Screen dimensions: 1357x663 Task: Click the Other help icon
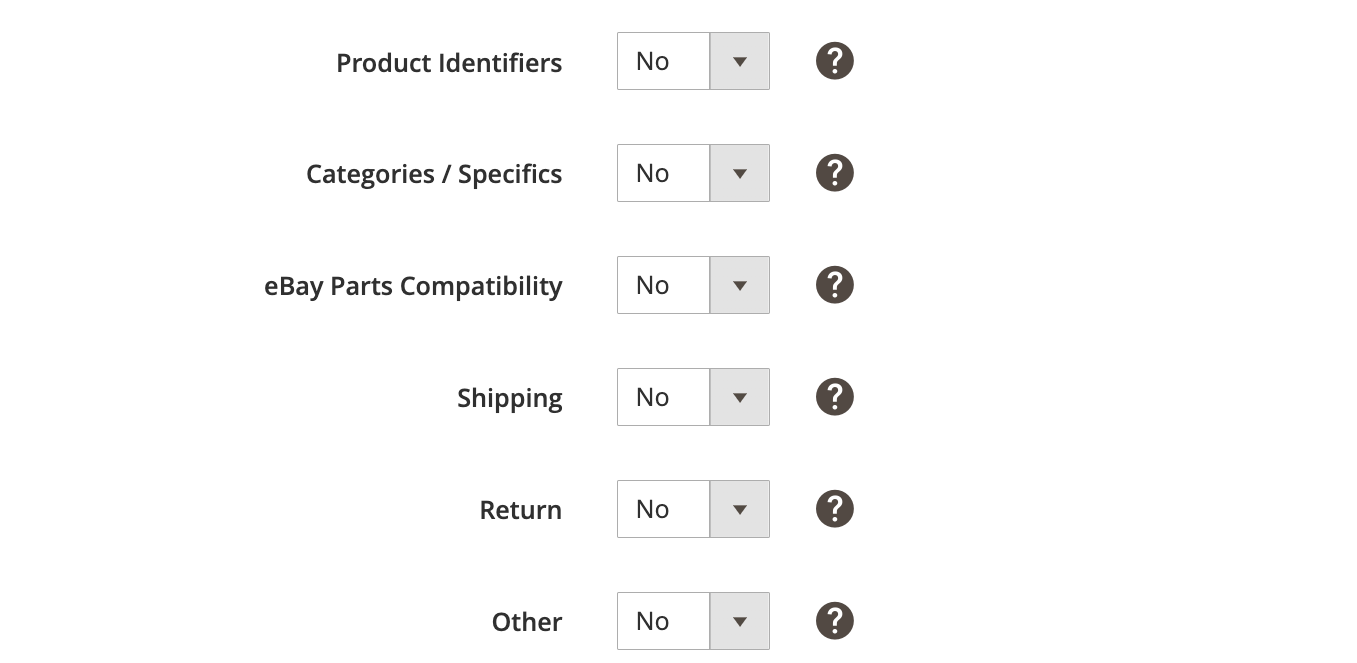pyautogui.click(x=834, y=621)
